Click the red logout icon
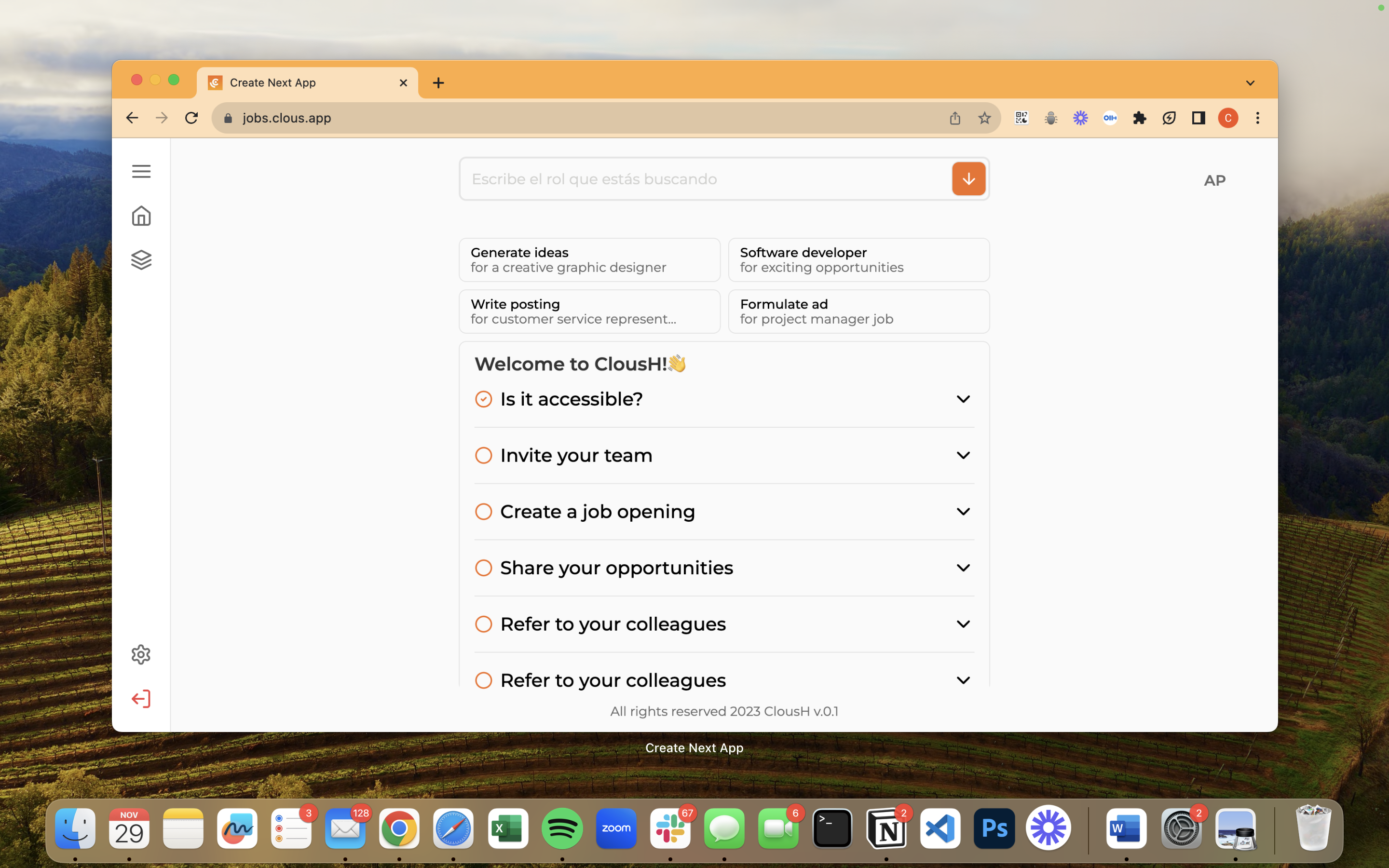This screenshot has width=1389, height=868. (141, 699)
